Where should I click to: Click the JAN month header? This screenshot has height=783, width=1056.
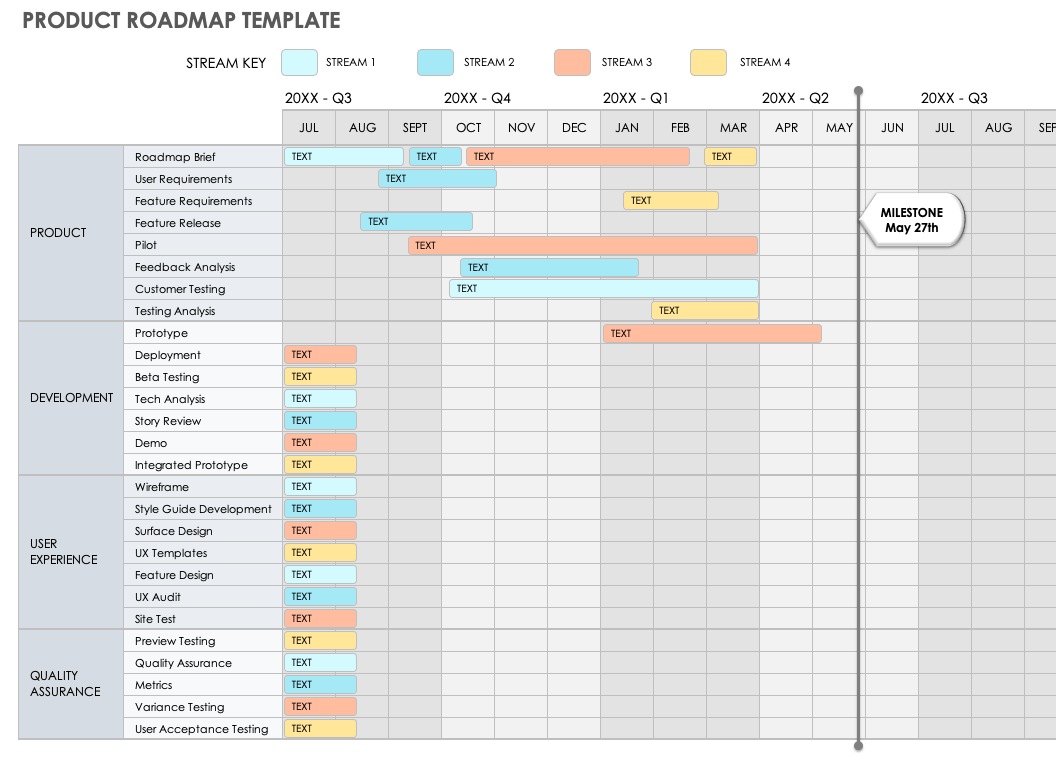[x=626, y=127]
